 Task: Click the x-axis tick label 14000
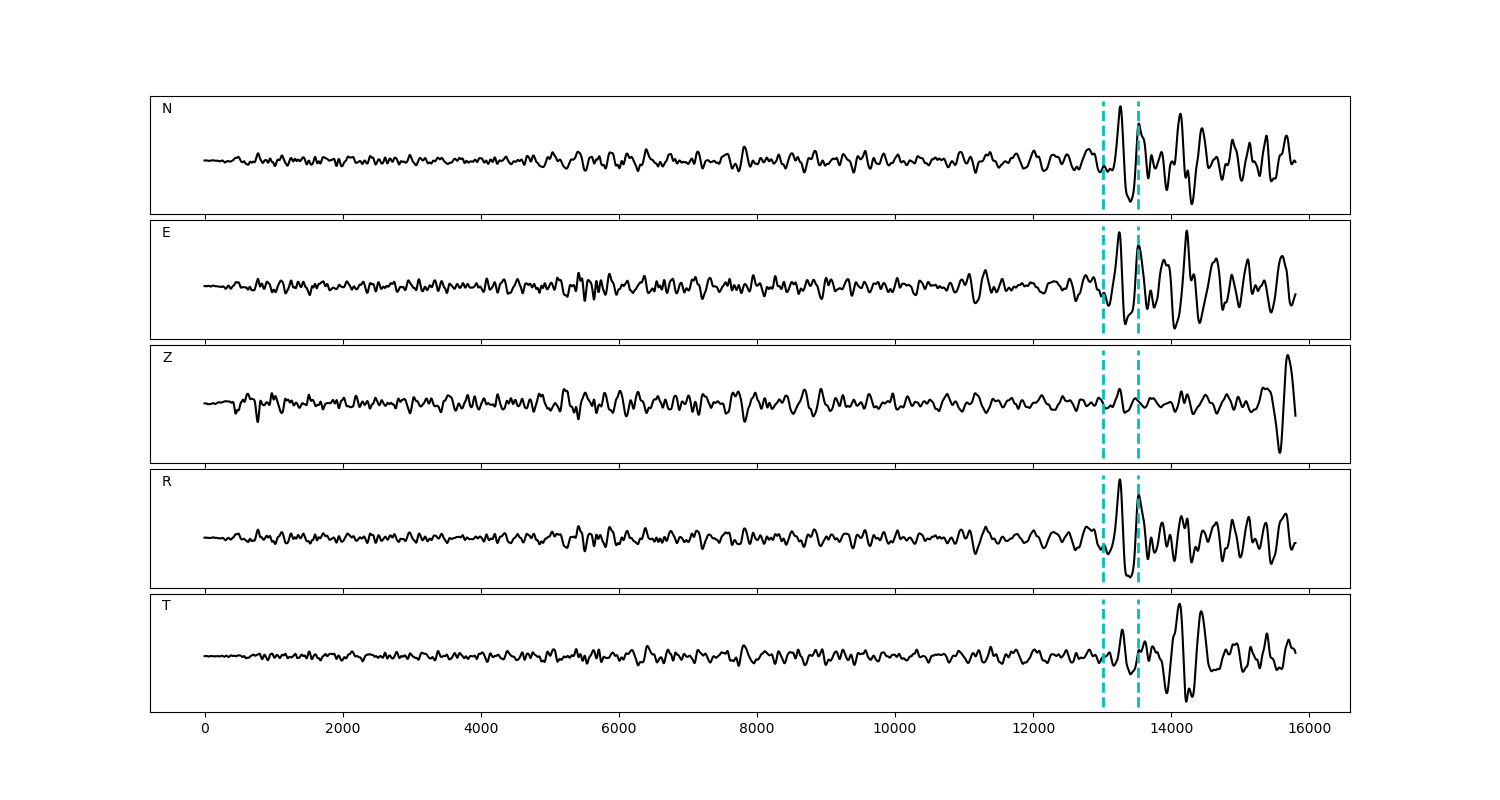[x=1171, y=730]
